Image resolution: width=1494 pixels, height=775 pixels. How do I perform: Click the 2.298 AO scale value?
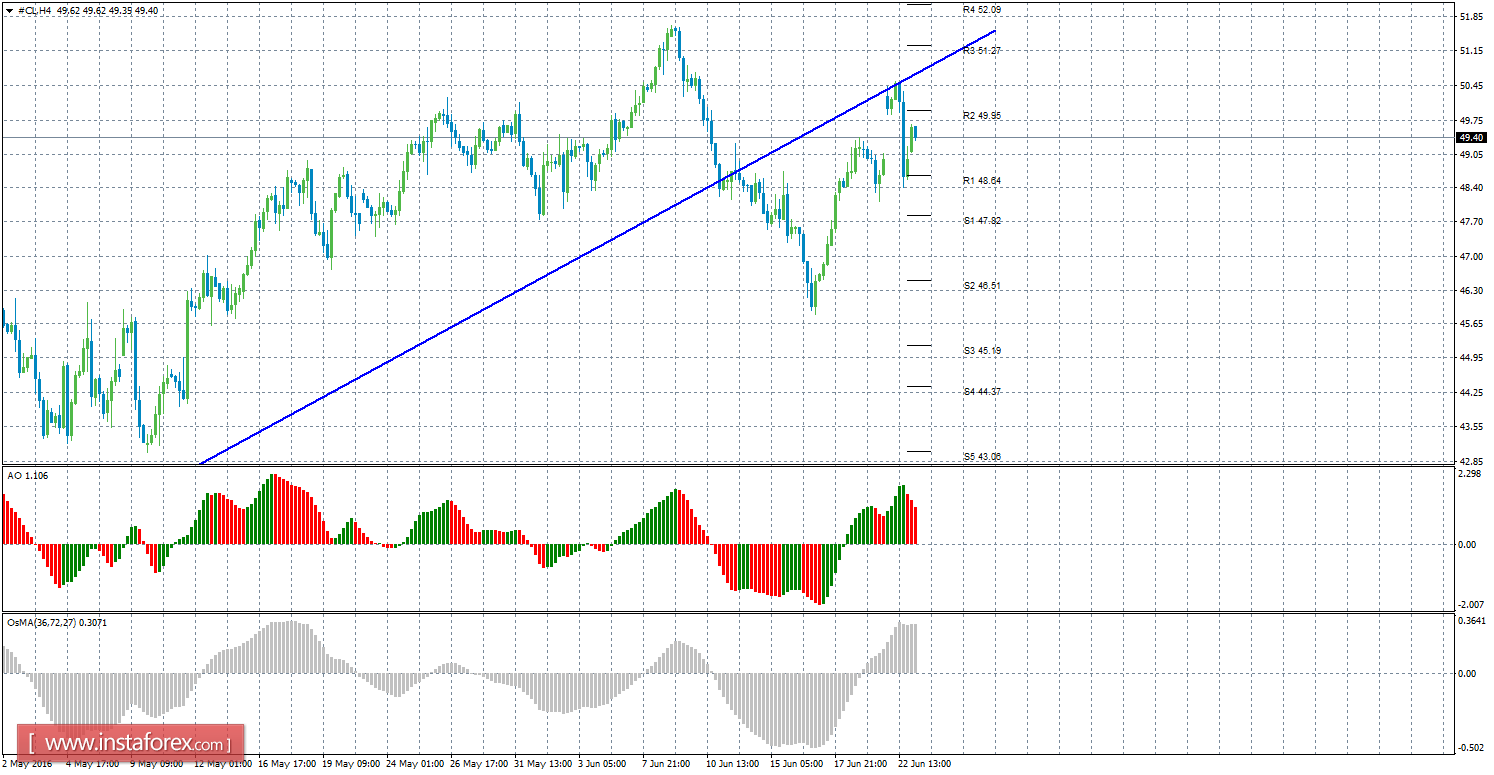coord(1471,475)
